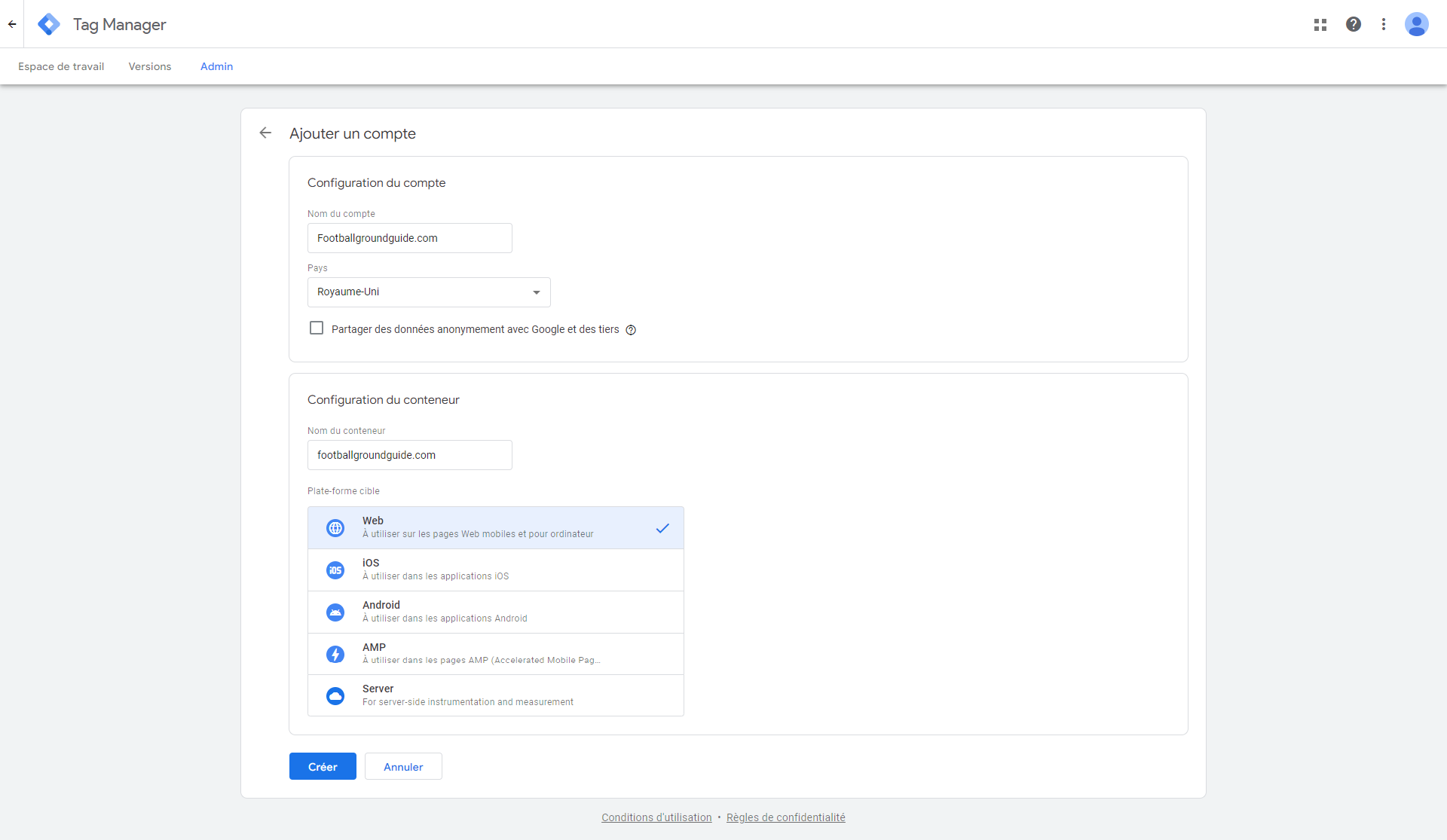
Task: Open the Versions tab
Action: pos(150,66)
